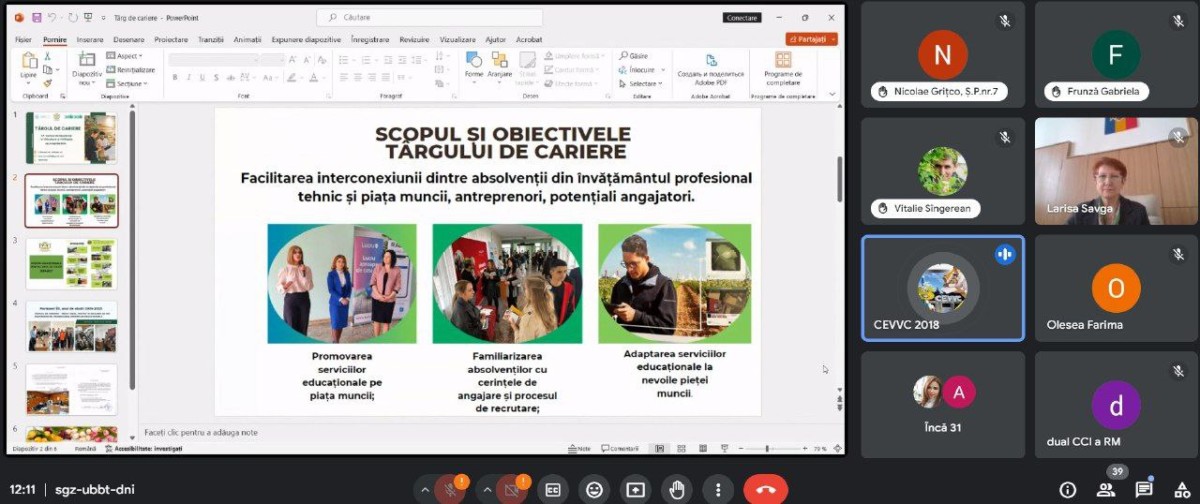1200x504 pixels.
Task: Switch to the Acrobat tab
Action: (529, 39)
